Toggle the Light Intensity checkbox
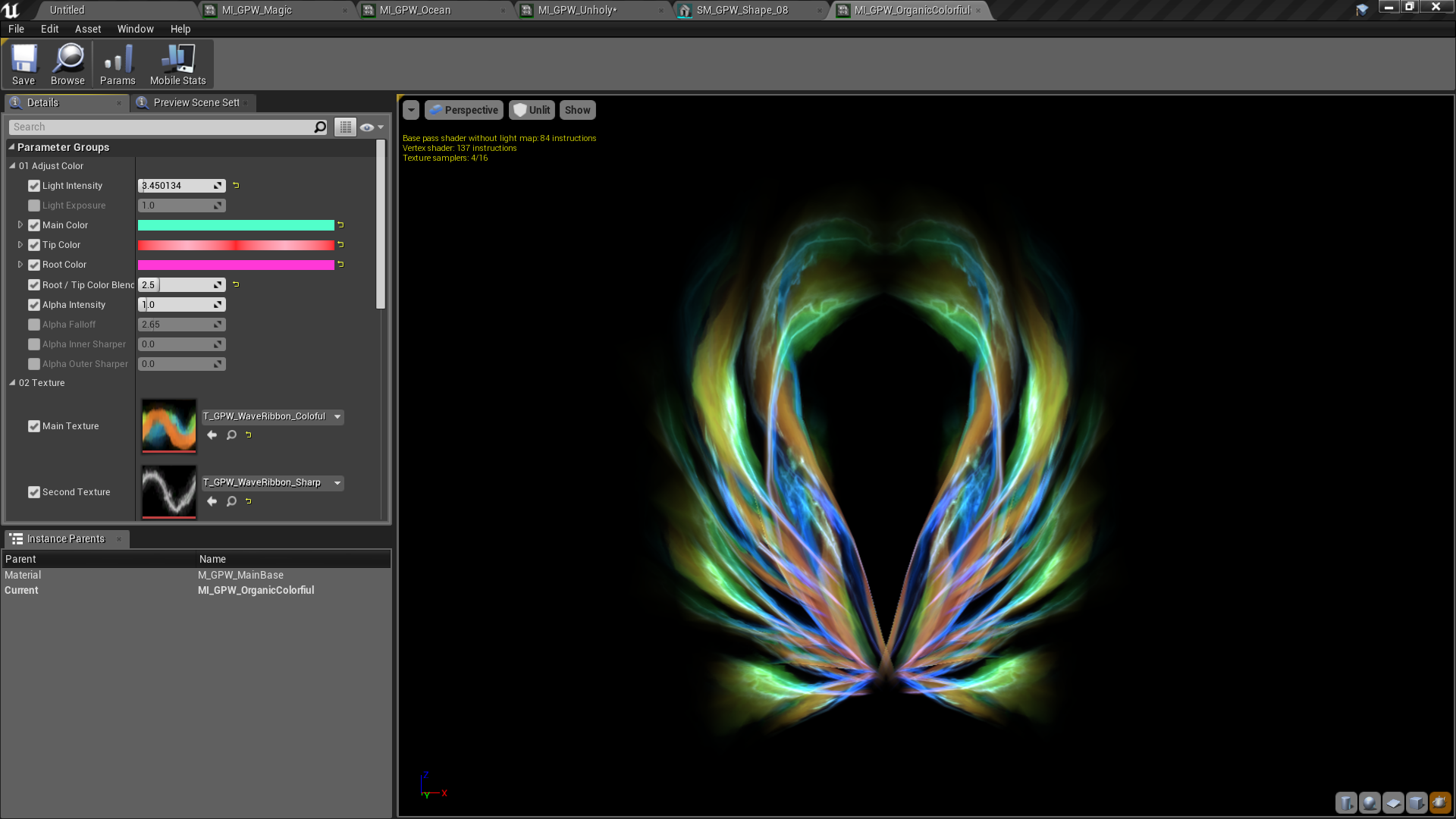1456x819 pixels. 33,185
